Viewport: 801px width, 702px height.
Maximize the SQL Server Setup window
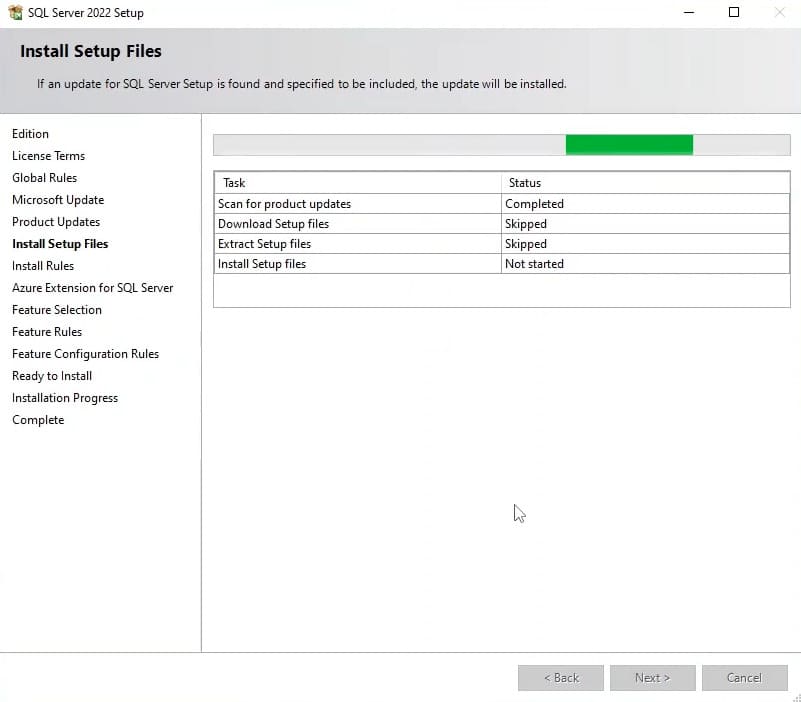734,13
